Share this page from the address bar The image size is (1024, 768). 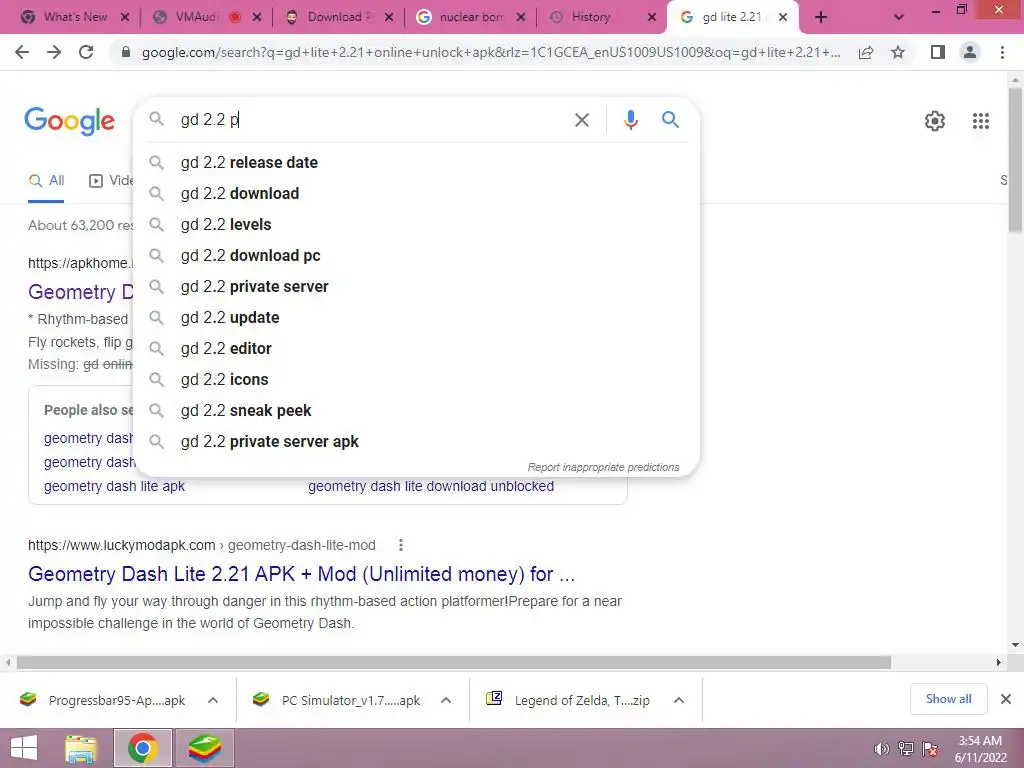coord(866,52)
